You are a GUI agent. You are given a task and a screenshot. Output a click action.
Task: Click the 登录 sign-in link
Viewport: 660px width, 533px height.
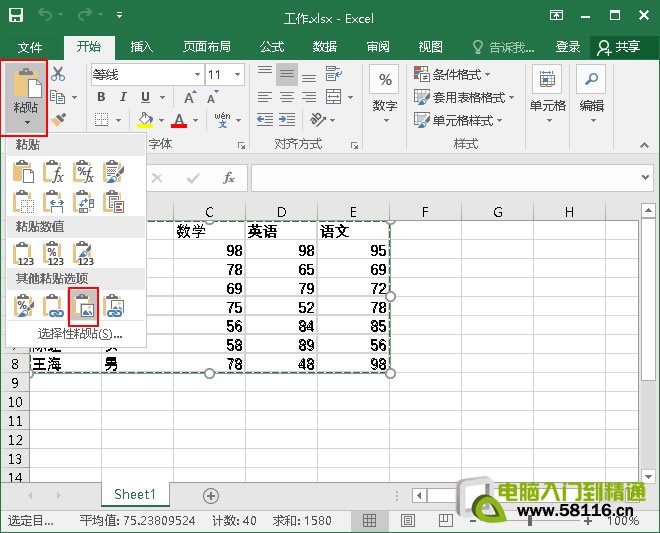pos(568,47)
